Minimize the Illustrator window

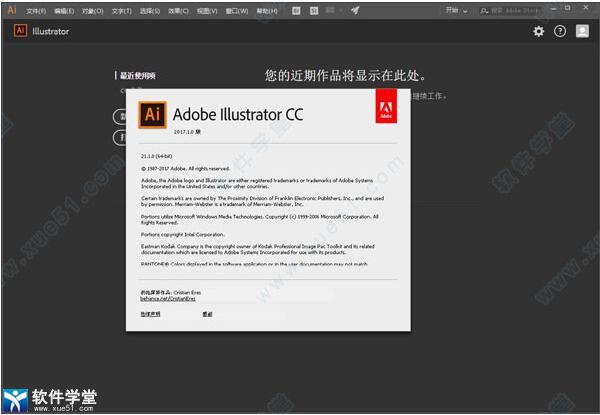click(553, 8)
